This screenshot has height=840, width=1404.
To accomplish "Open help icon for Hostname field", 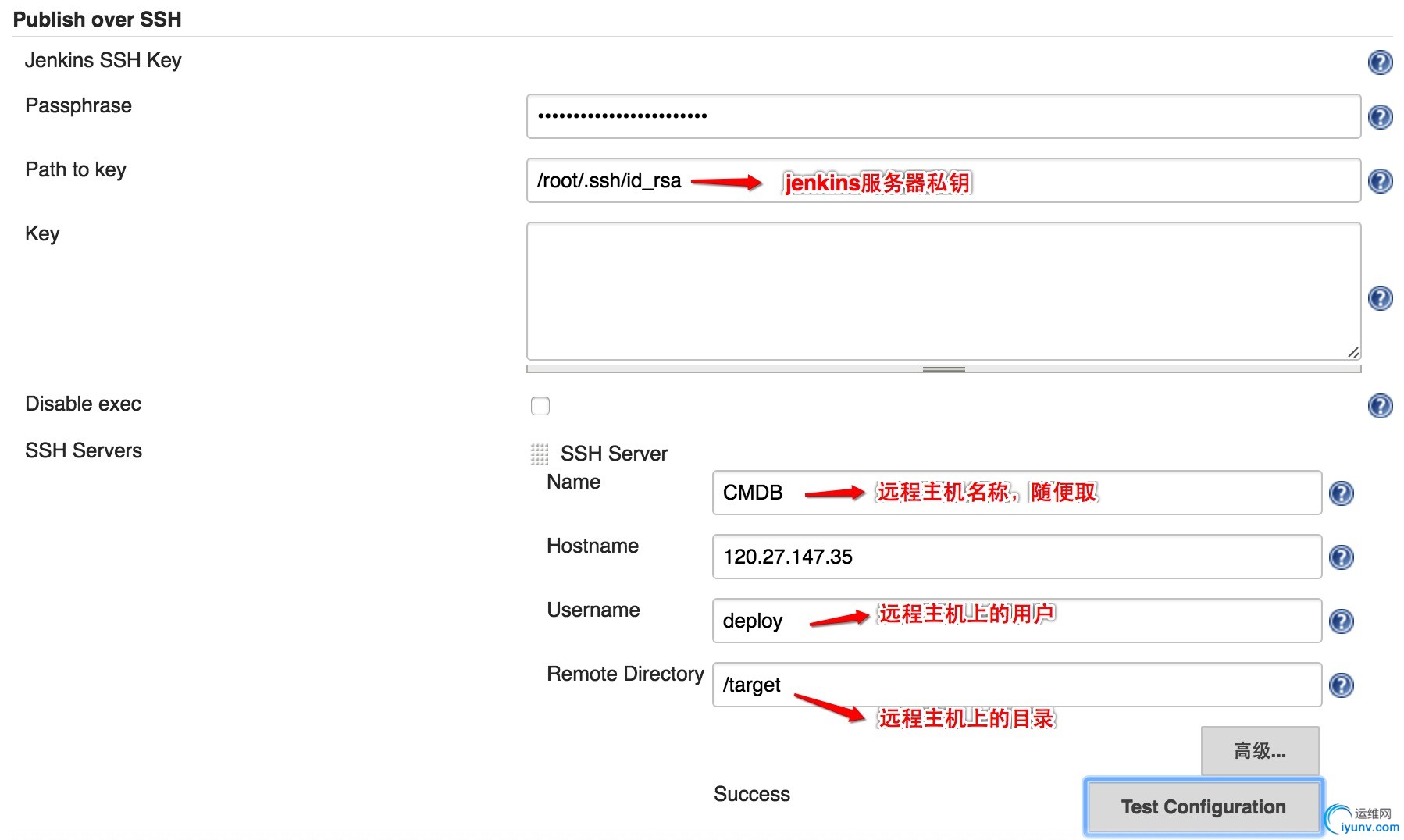I will coord(1341,557).
